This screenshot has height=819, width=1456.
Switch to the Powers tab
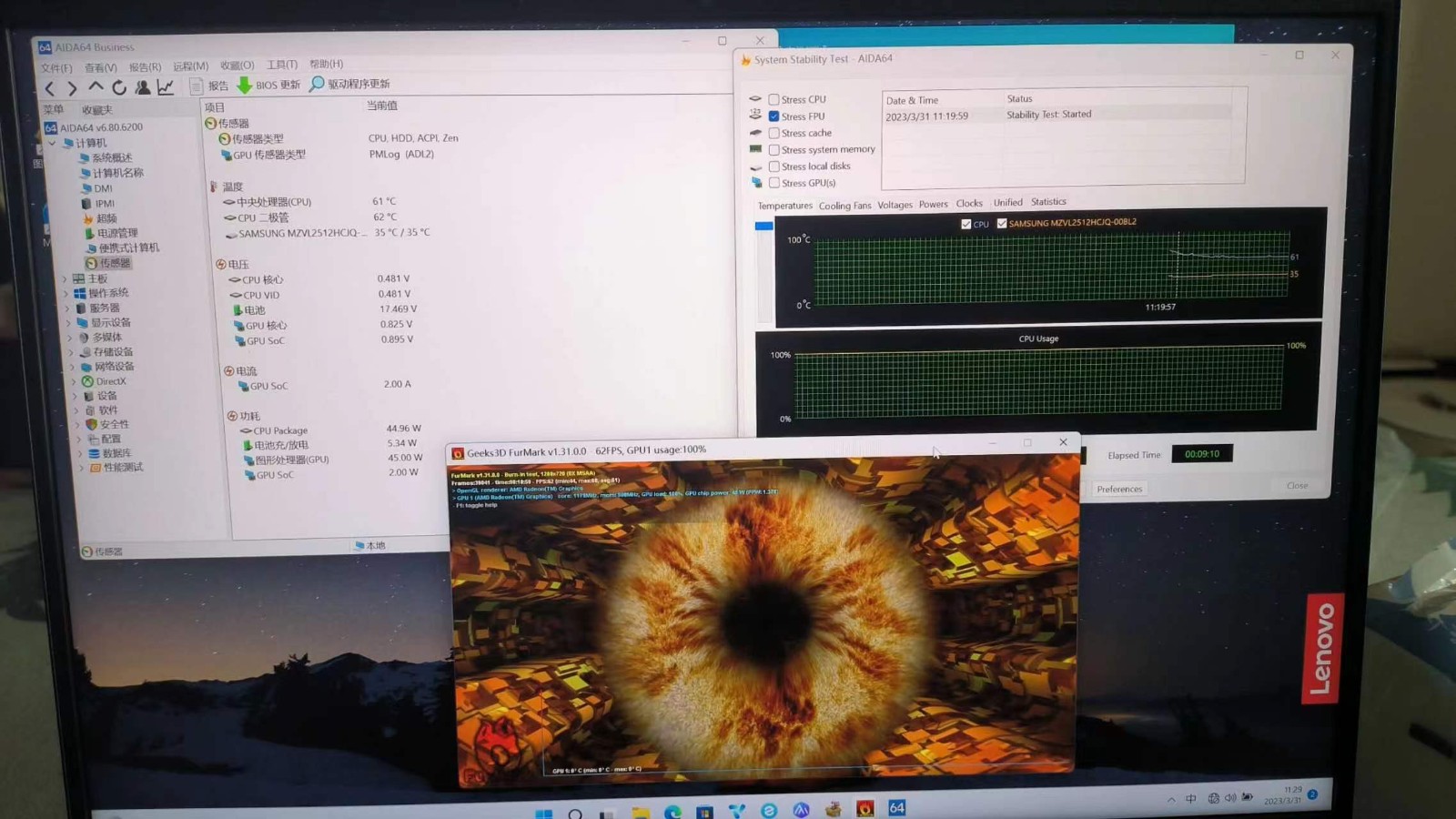point(933,204)
